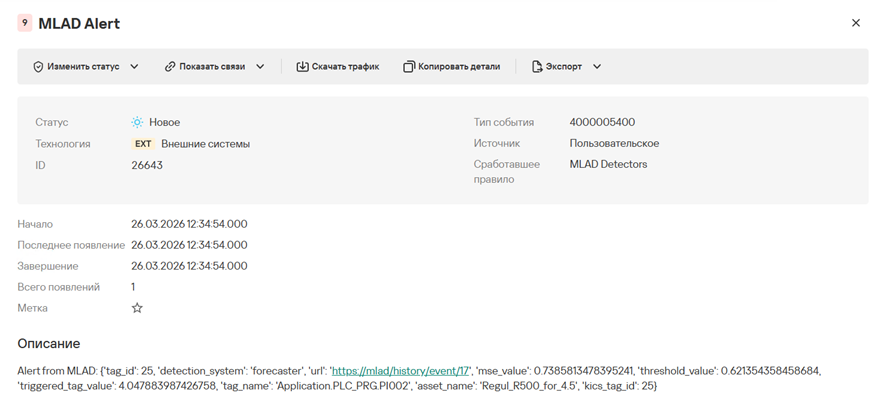Viewport: 877px width, 405px height.
Task: Click the download icon for Скачать трафик
Action: point(302,67)
